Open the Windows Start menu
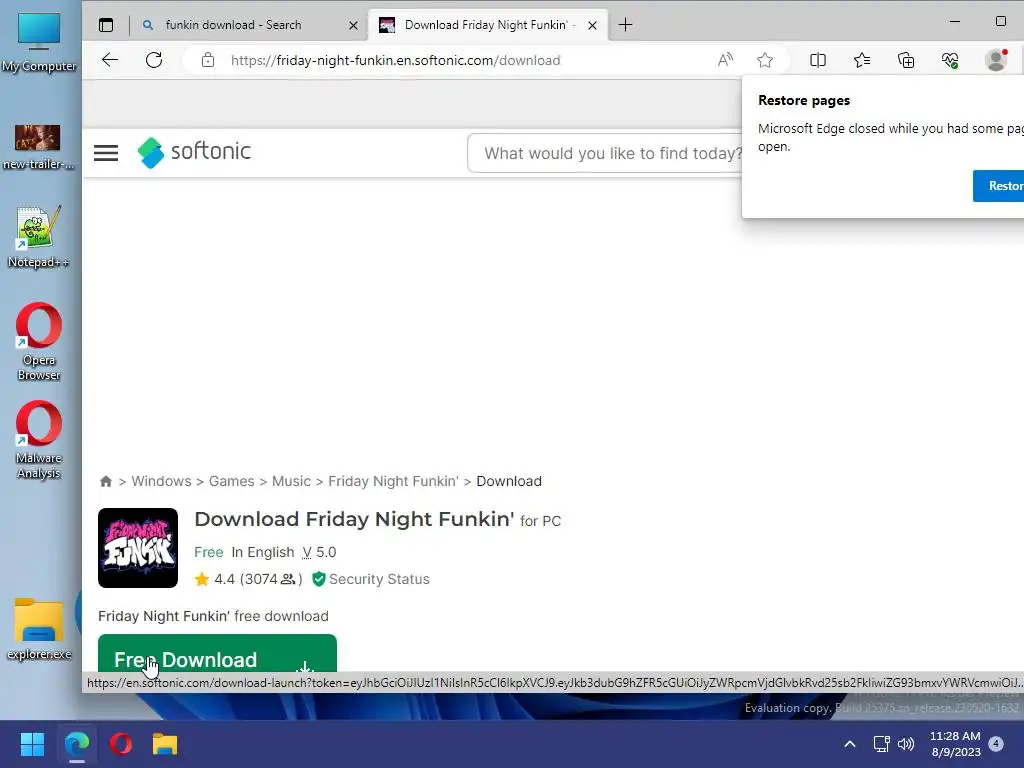The image size is (1024, 768). [32, 744]
